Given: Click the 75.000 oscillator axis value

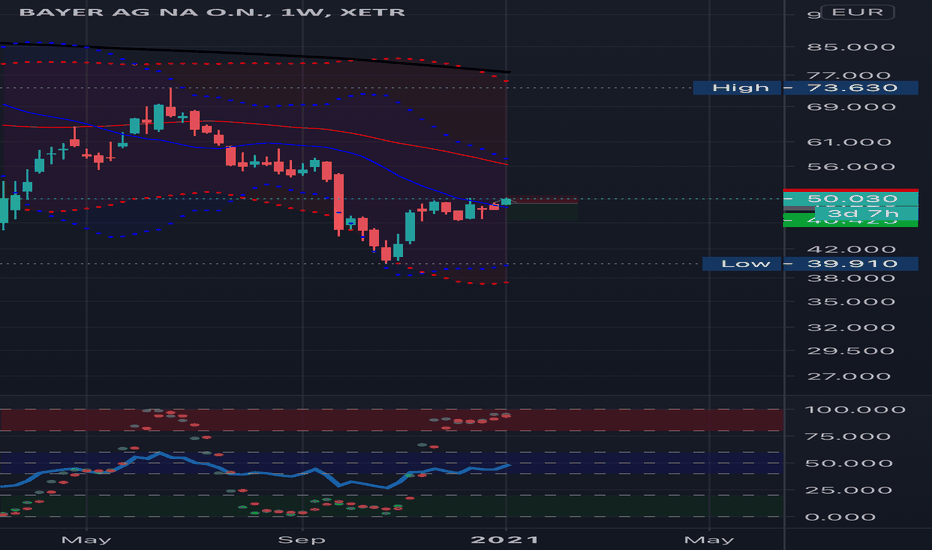Looking at the screenshot, I should [x=848, y=436].
